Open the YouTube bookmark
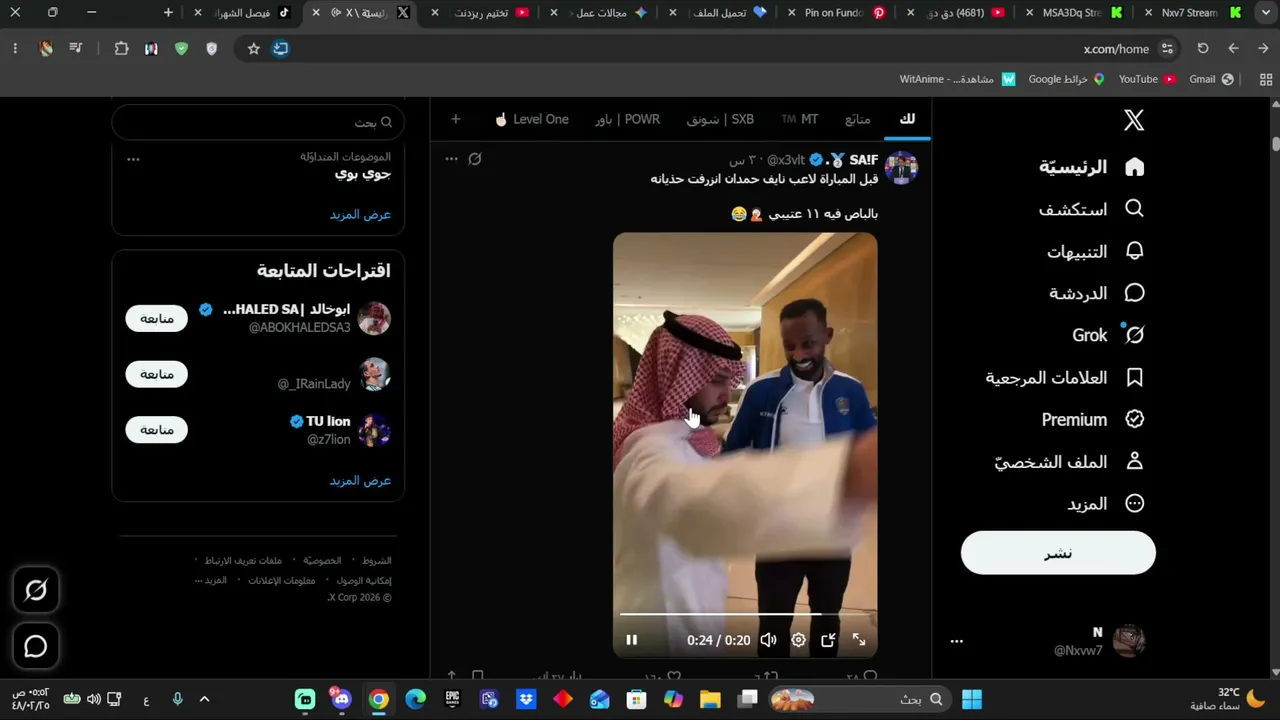The height and width of the screenshot is (720, 1280). click(x=1148, y=79)
